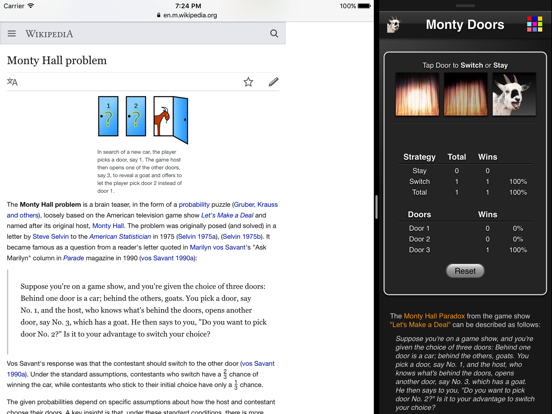This screenshot has width=552, height=414.
Task: Open the 'vos Savant 1990a' citation after Parade
Action: [167, 258]
